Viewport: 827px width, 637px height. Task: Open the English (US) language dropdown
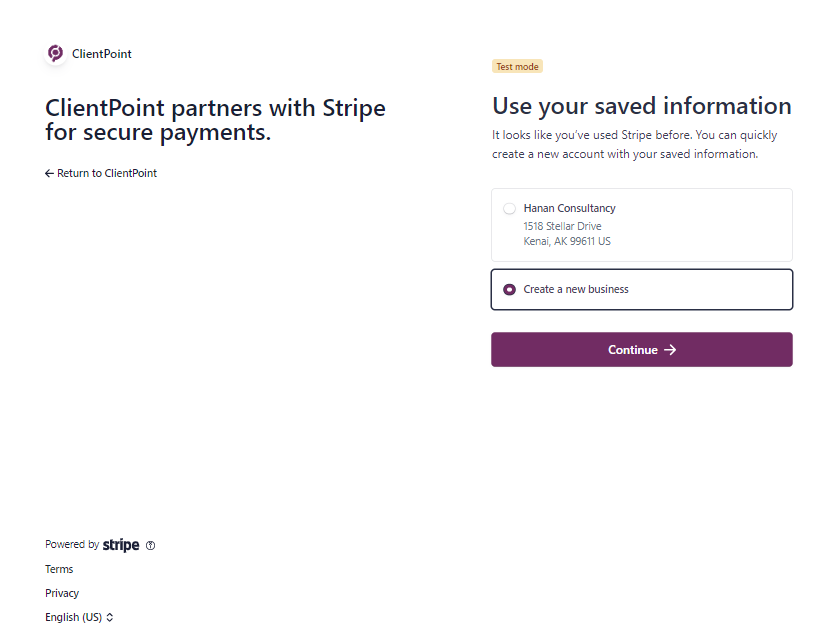79,617
